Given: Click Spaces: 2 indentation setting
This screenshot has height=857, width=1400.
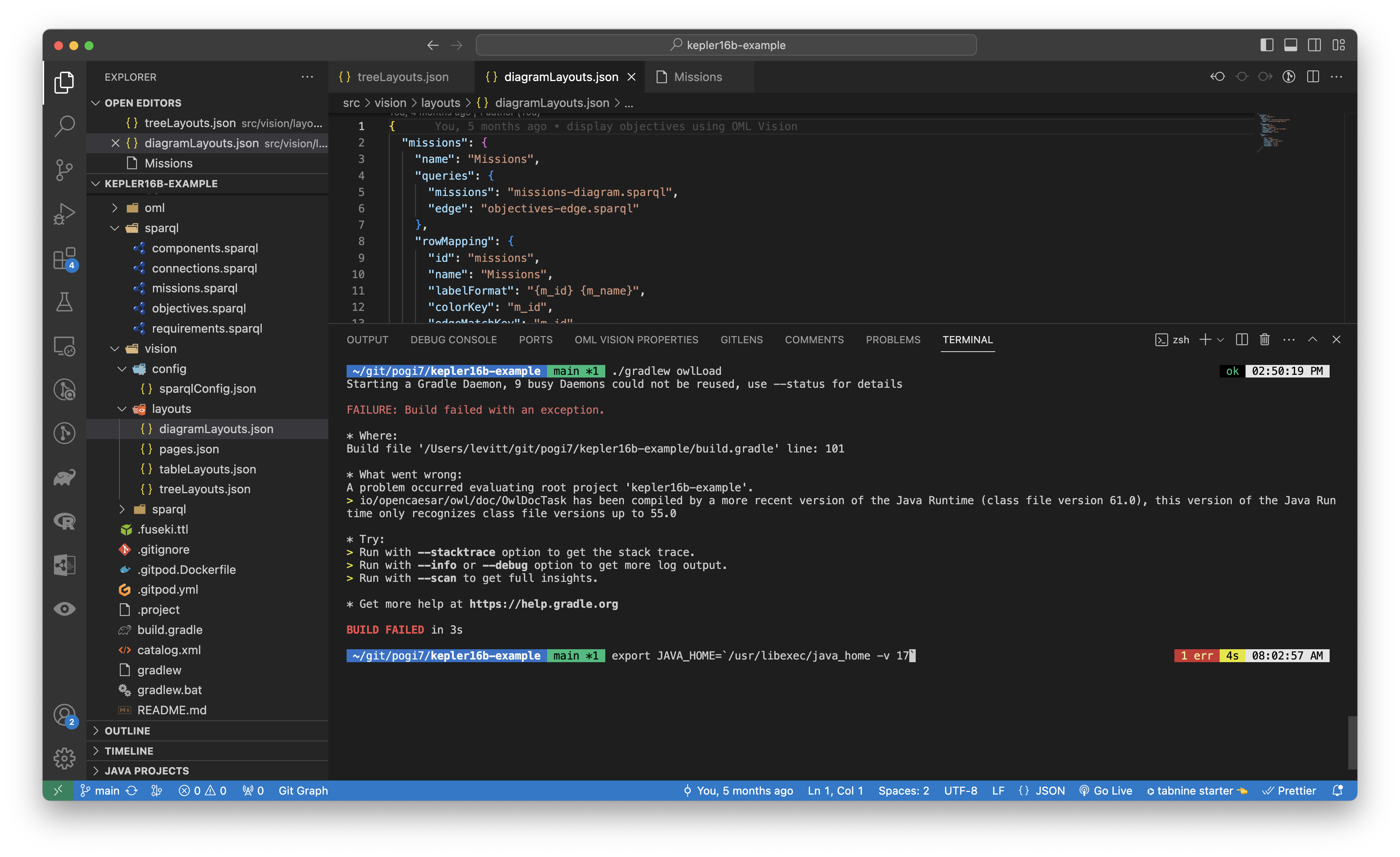Looking at the screenshot, I should (x=904, y=790).
